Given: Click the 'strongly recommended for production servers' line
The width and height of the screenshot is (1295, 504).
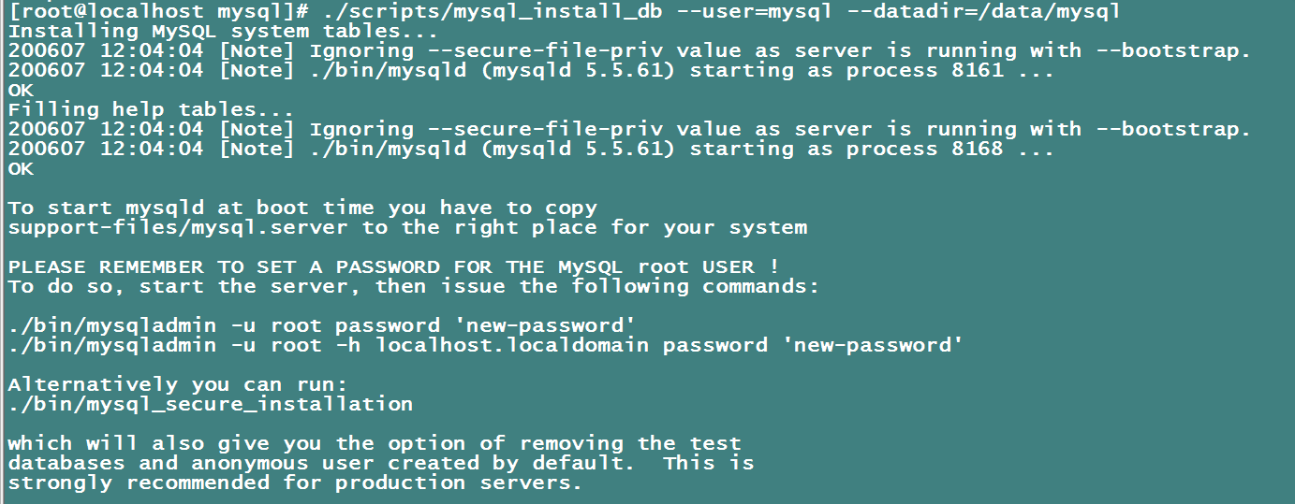Looking at the screenshot, I should 295,483.
